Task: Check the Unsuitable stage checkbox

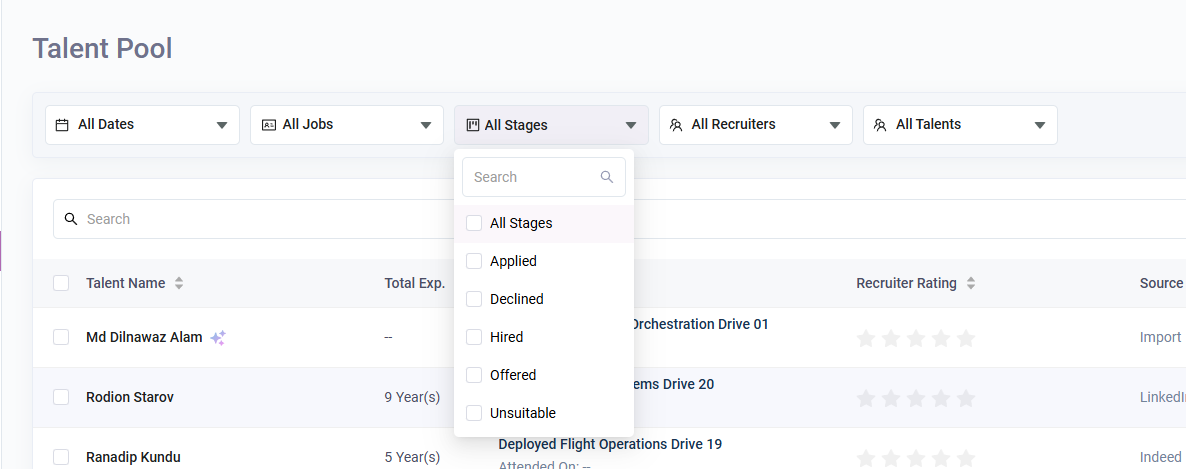Action: click(474, 413)
